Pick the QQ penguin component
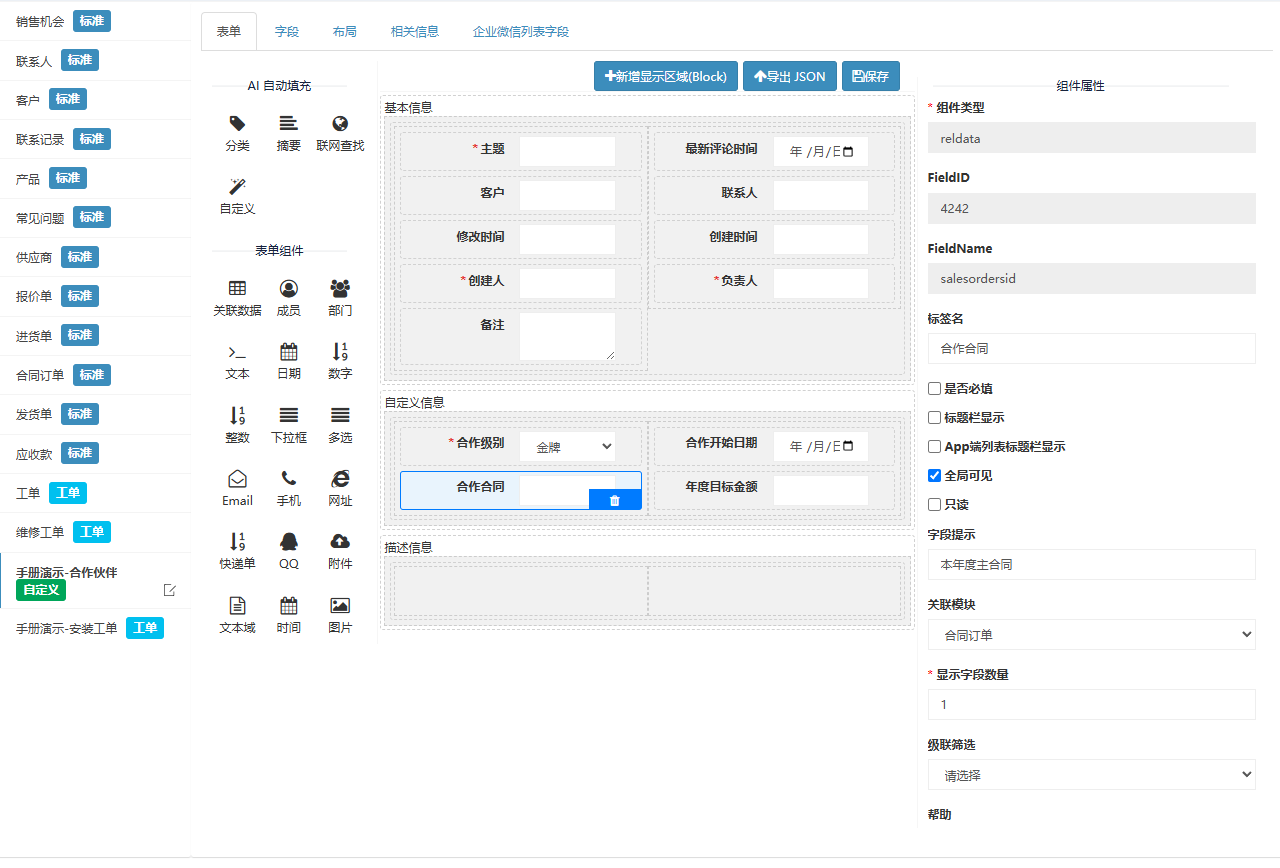 point(288,541)
